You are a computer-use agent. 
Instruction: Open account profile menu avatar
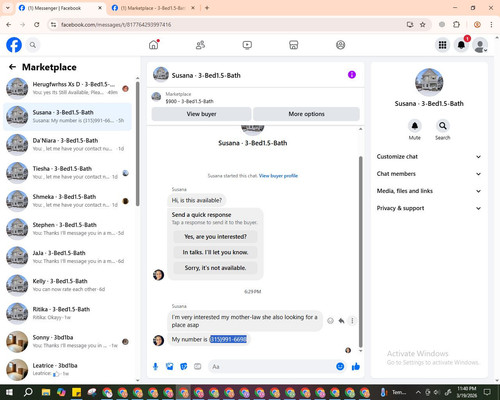[480, 45]
